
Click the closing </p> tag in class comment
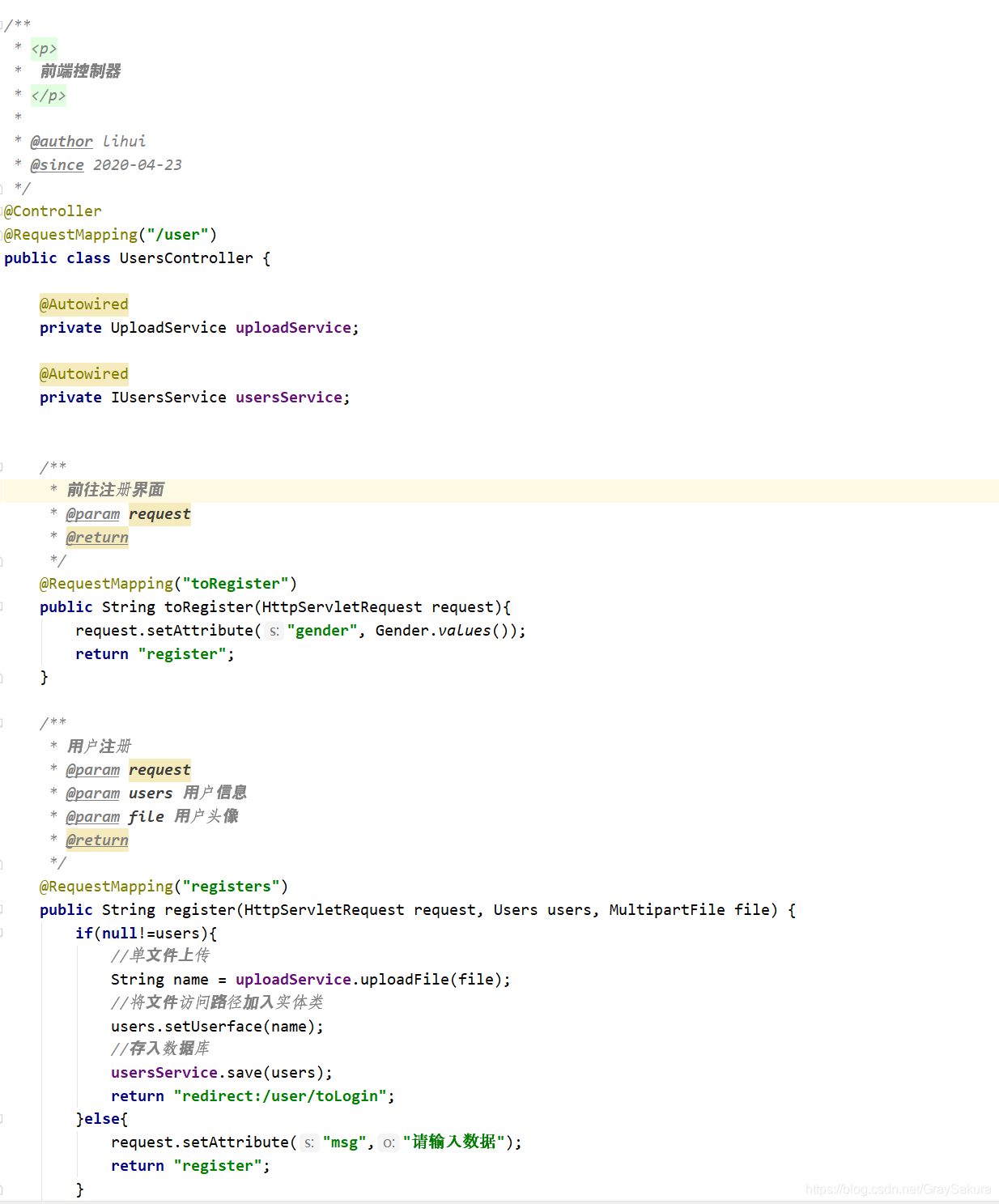(49, 96)
